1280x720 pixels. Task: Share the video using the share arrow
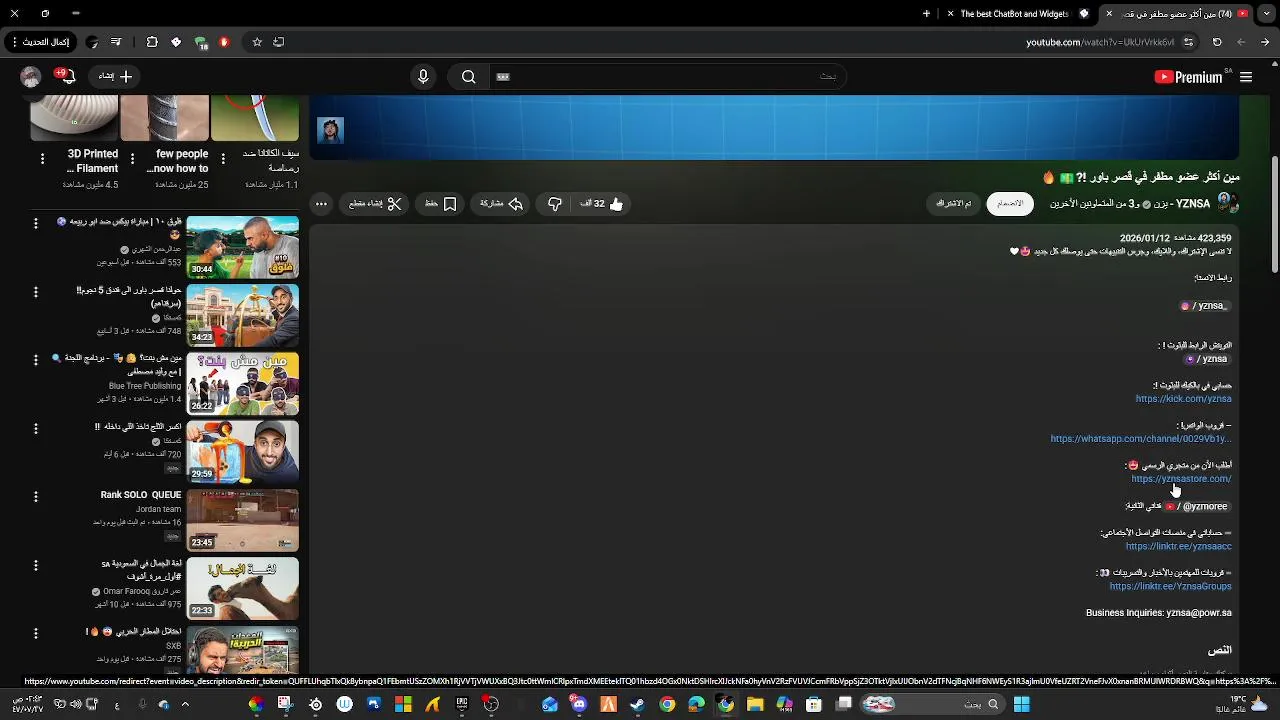coord(502,204)
